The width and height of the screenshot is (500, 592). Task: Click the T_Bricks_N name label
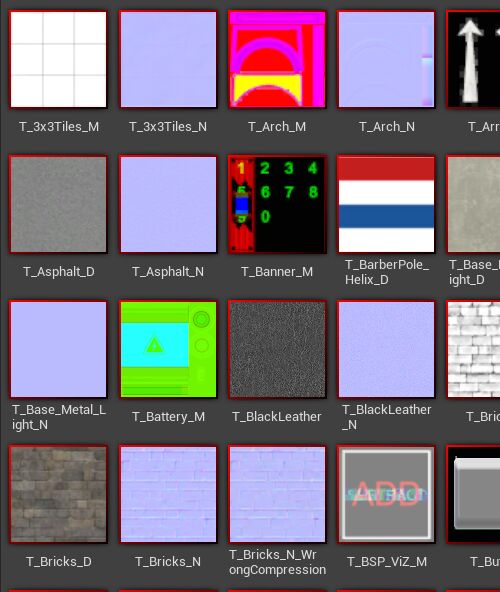pos(168,562)
